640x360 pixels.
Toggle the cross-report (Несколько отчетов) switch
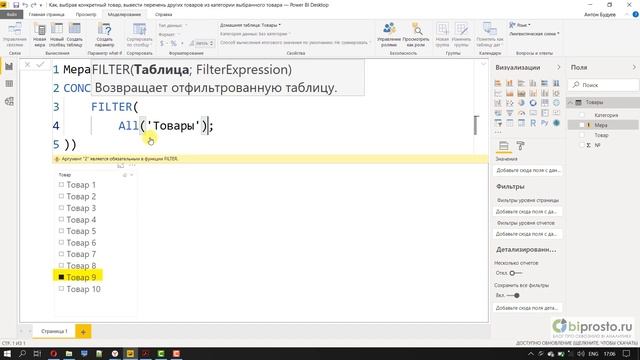pyautogui.click(x=515, y=273)
